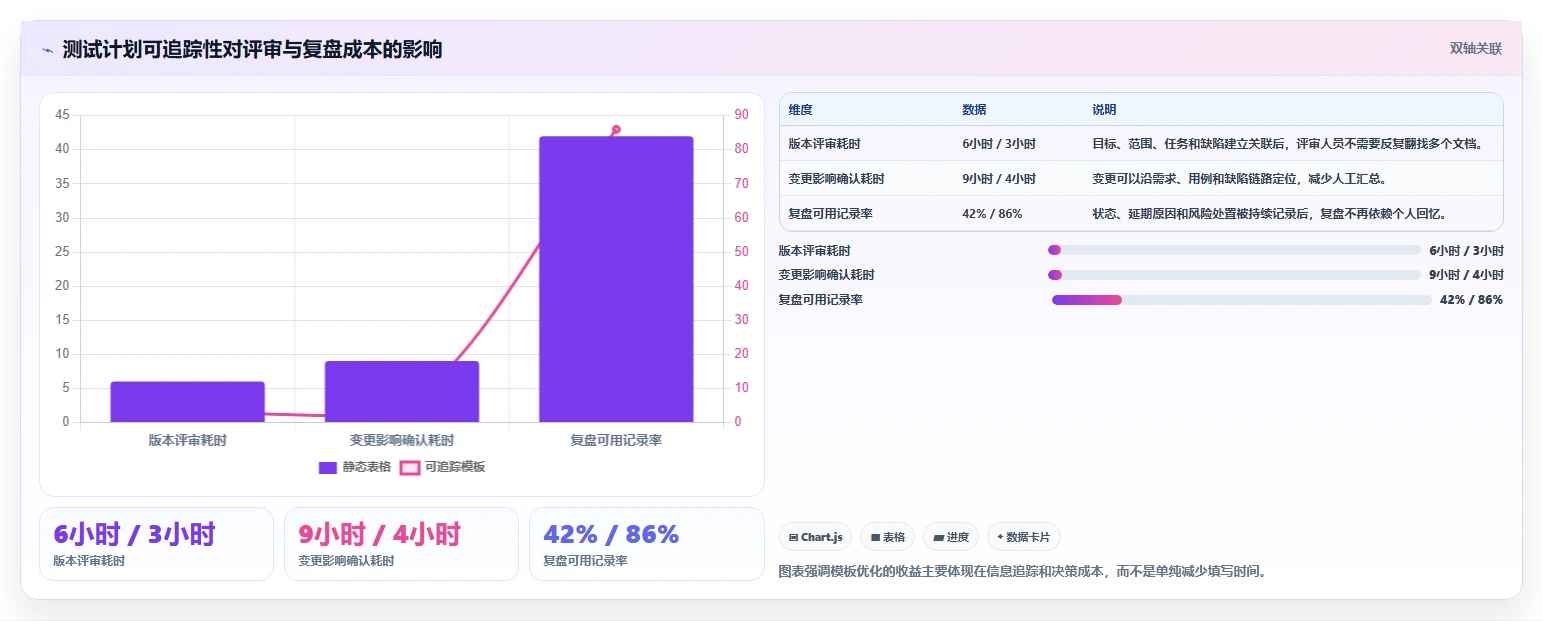Click the right axis tick label 90
This screenshot has width=1543, height=621.
(x=741, y=115)
